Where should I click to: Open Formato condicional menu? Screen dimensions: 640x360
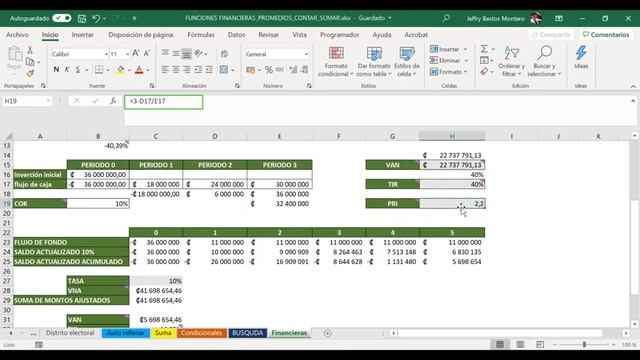coord(336,62)
